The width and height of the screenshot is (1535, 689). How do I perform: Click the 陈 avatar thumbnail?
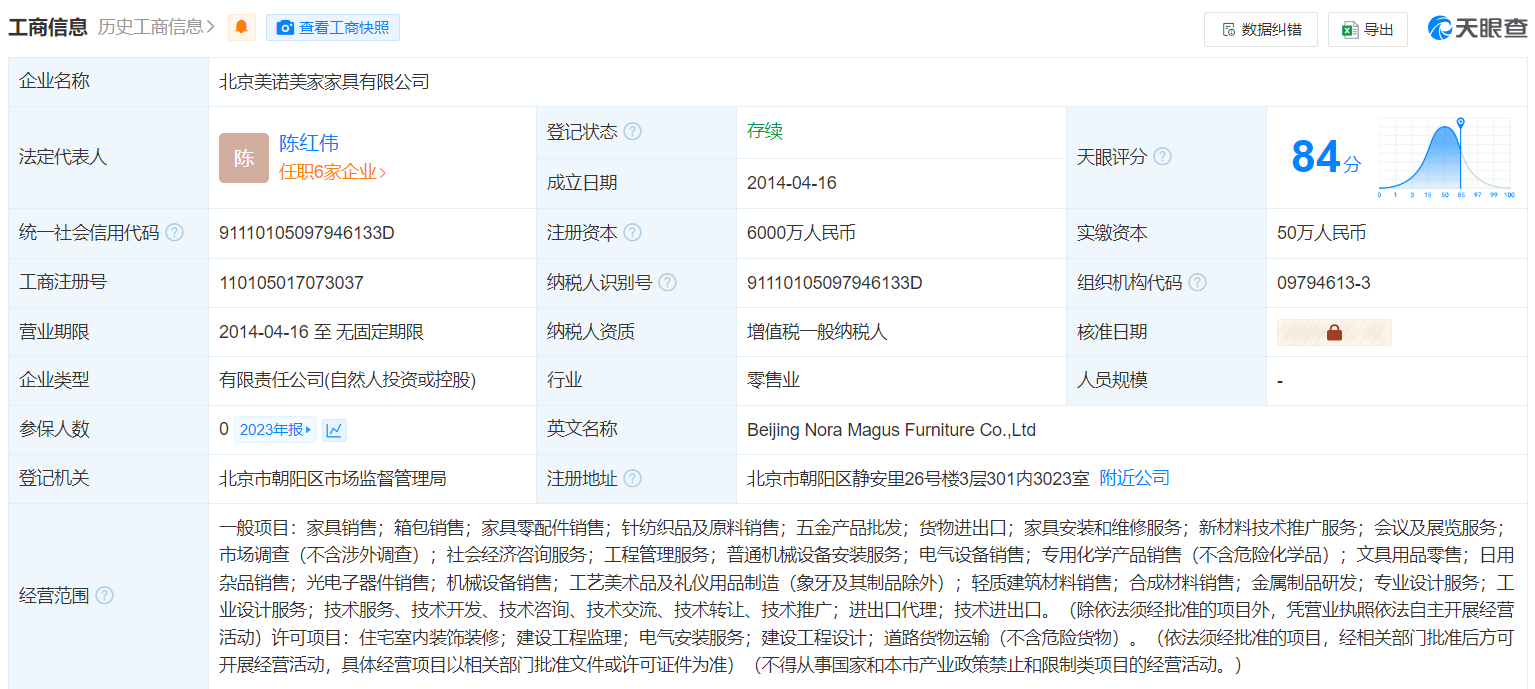(244, 158)
